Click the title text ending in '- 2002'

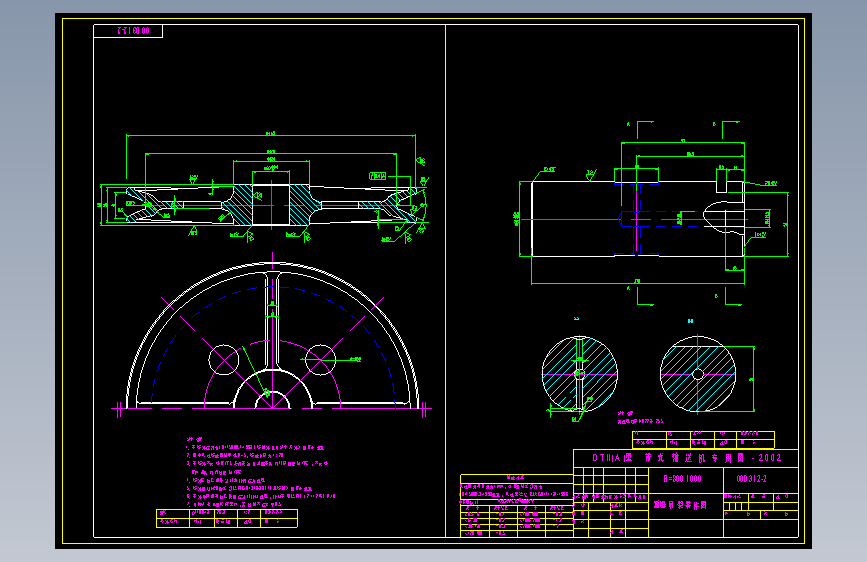click(x=687, y=457)
